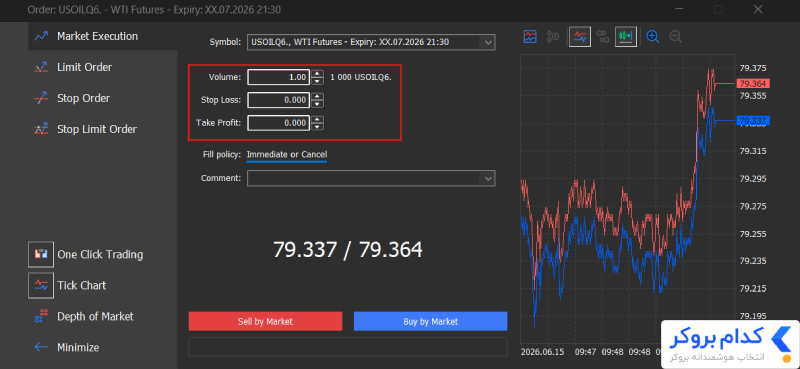Focus the Take Profit input
Screen dimensions: 800x369
coord(279,123)
